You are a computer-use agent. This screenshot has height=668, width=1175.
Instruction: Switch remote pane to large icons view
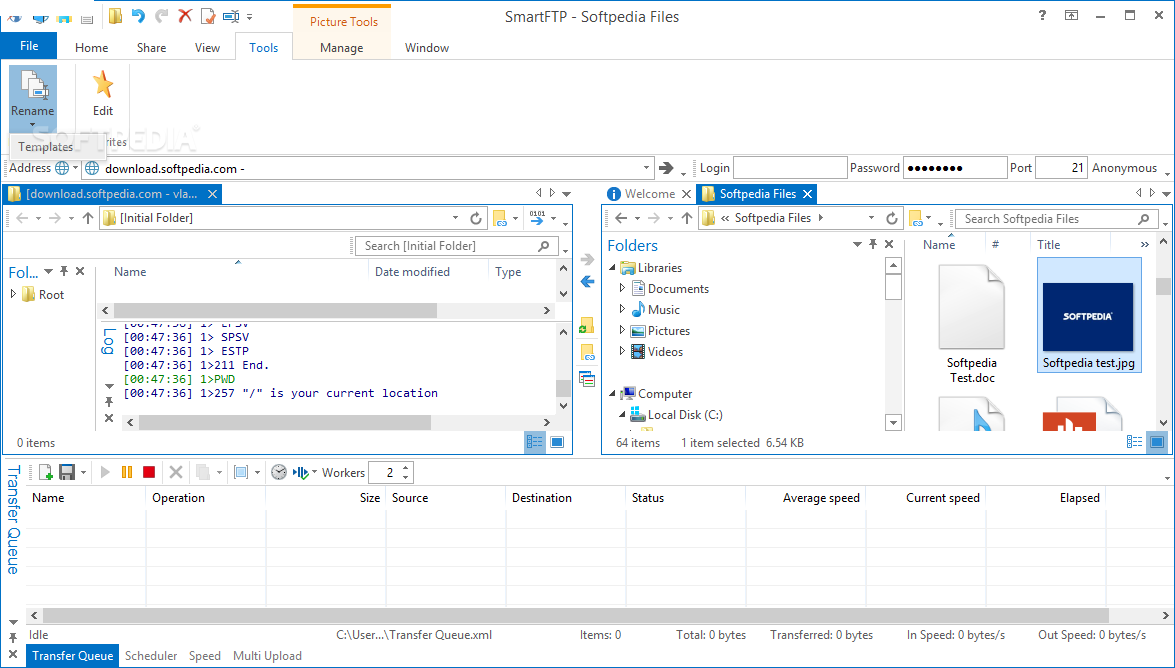(557, 442)
